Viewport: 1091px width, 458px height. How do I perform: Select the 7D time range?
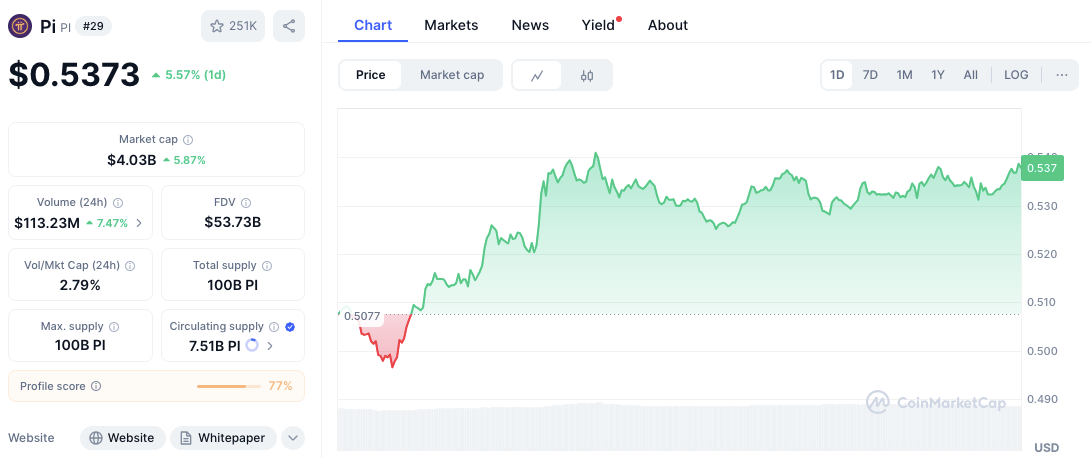870,75
